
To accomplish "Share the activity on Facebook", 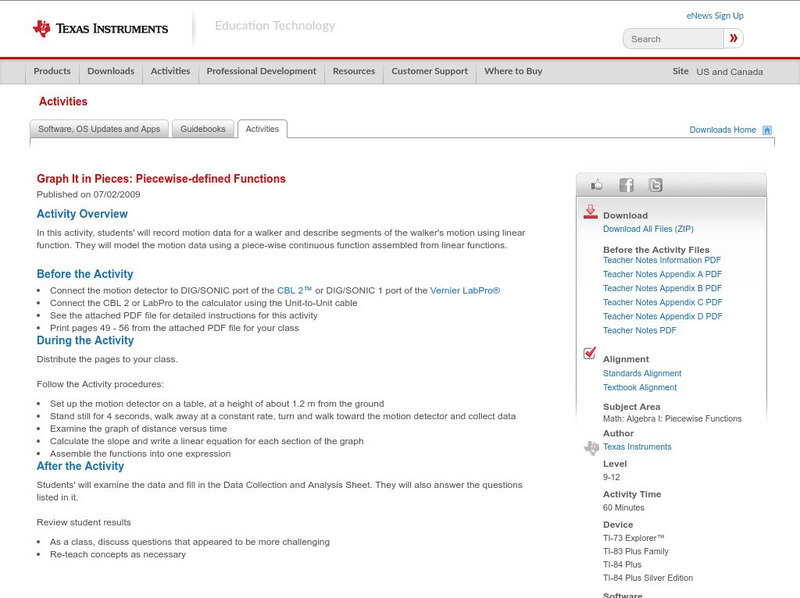I will tap(626, 185).
